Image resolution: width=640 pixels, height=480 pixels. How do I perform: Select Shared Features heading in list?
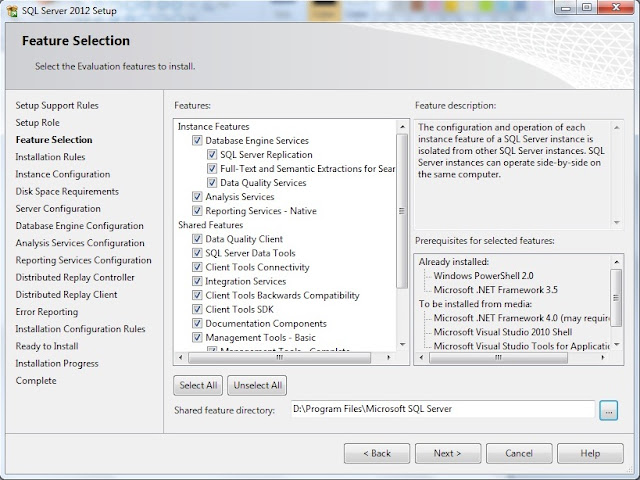211,225
